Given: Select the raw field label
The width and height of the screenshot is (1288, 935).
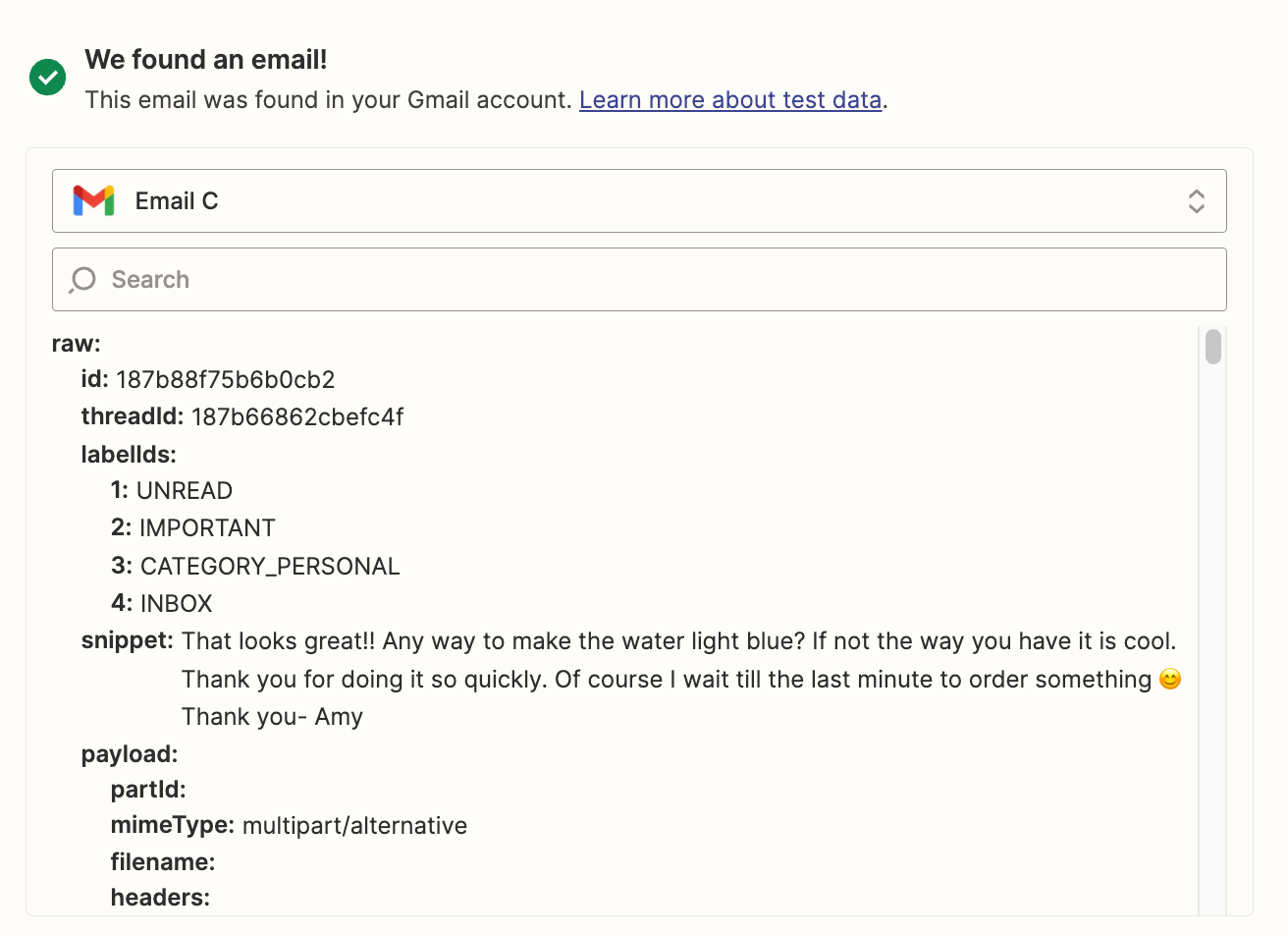Looking at the screenshot, I should coord(77,344).
